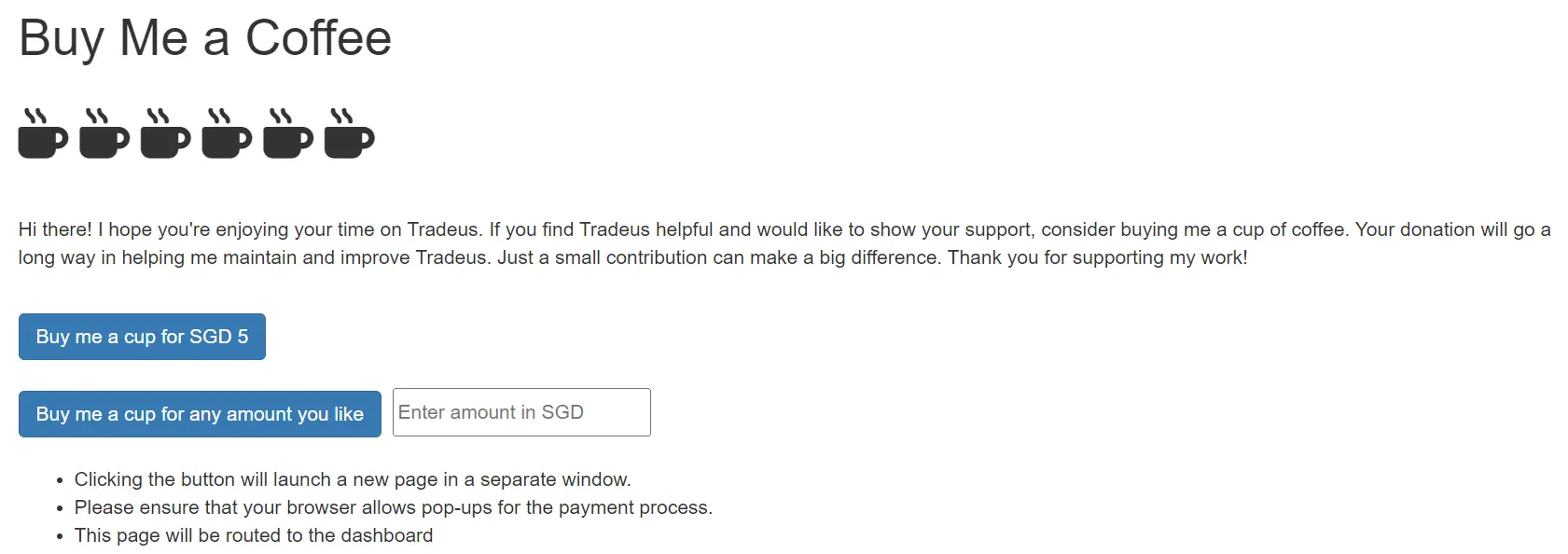Click the bullet about routing to the dashboard

(x=254, y=535)
